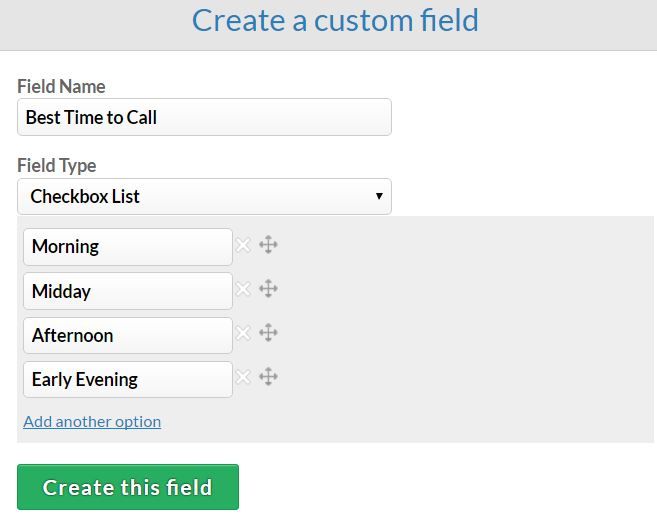Click the reorder icon for Early Evening

[268, 377]
